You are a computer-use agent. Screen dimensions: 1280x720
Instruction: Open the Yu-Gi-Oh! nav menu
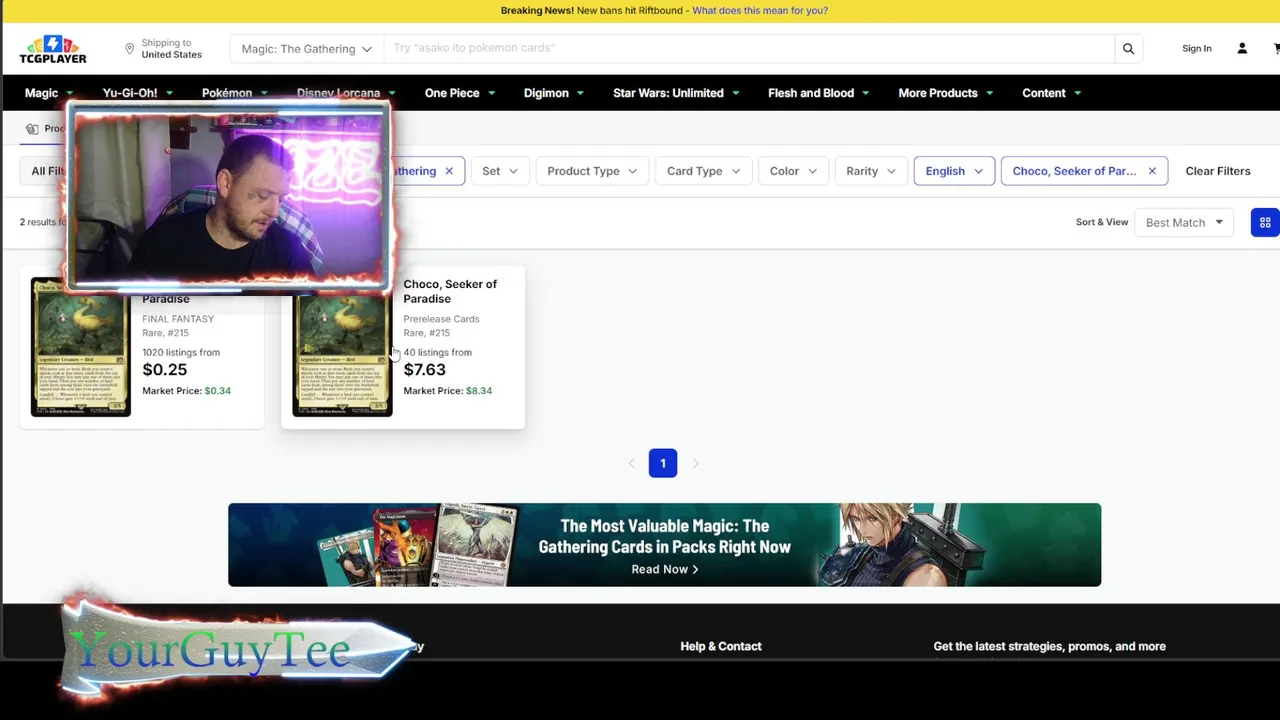coord(137,93)
